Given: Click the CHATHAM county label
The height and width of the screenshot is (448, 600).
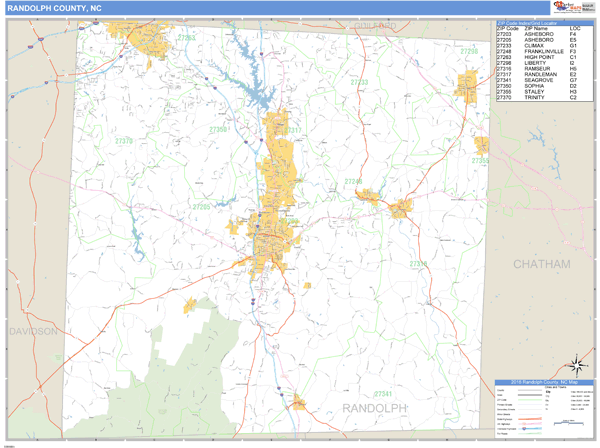Looking at the screenshot, I should tap(541, 264).
